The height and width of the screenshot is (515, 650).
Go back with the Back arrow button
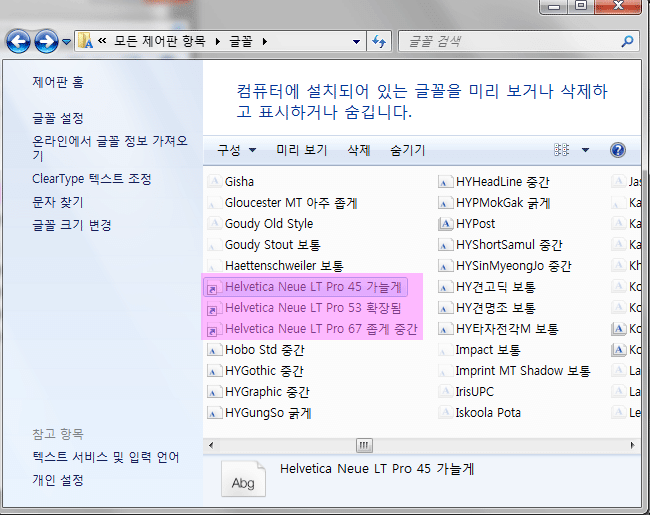pyautogui.click(x=18, y=41)
